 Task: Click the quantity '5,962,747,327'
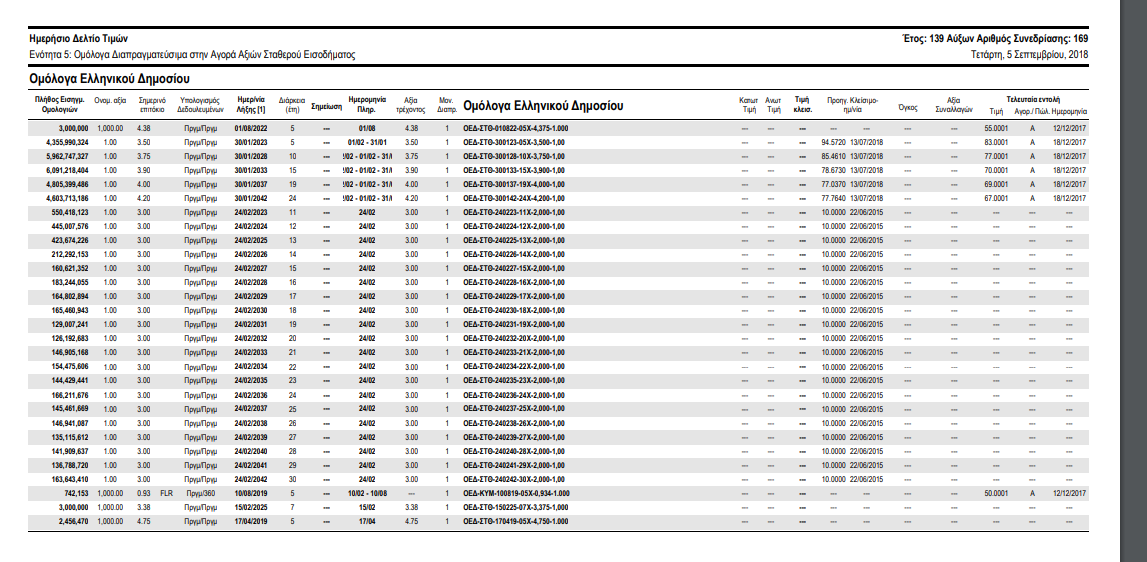click(67, 156)
